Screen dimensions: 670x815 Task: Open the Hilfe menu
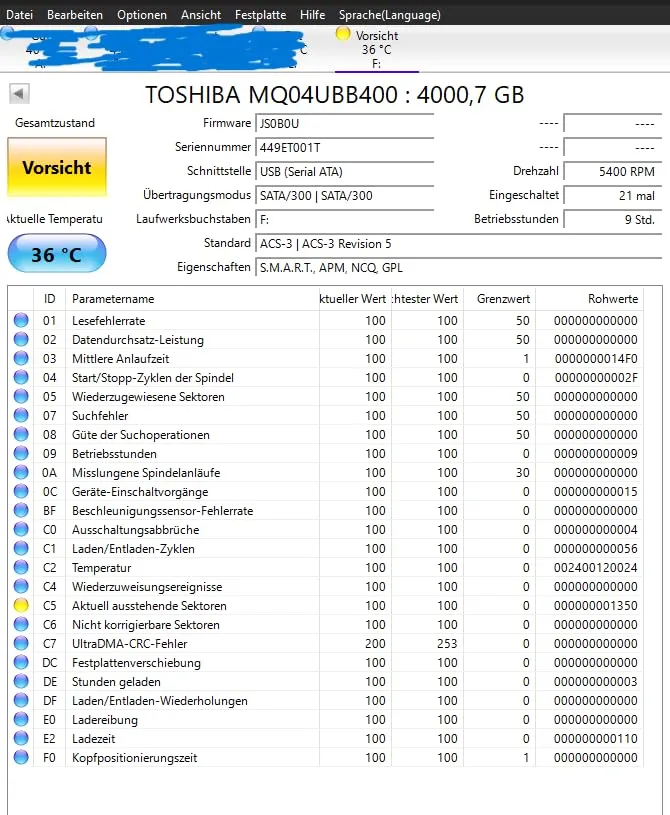pyautogui.click(x=312, y=15)
